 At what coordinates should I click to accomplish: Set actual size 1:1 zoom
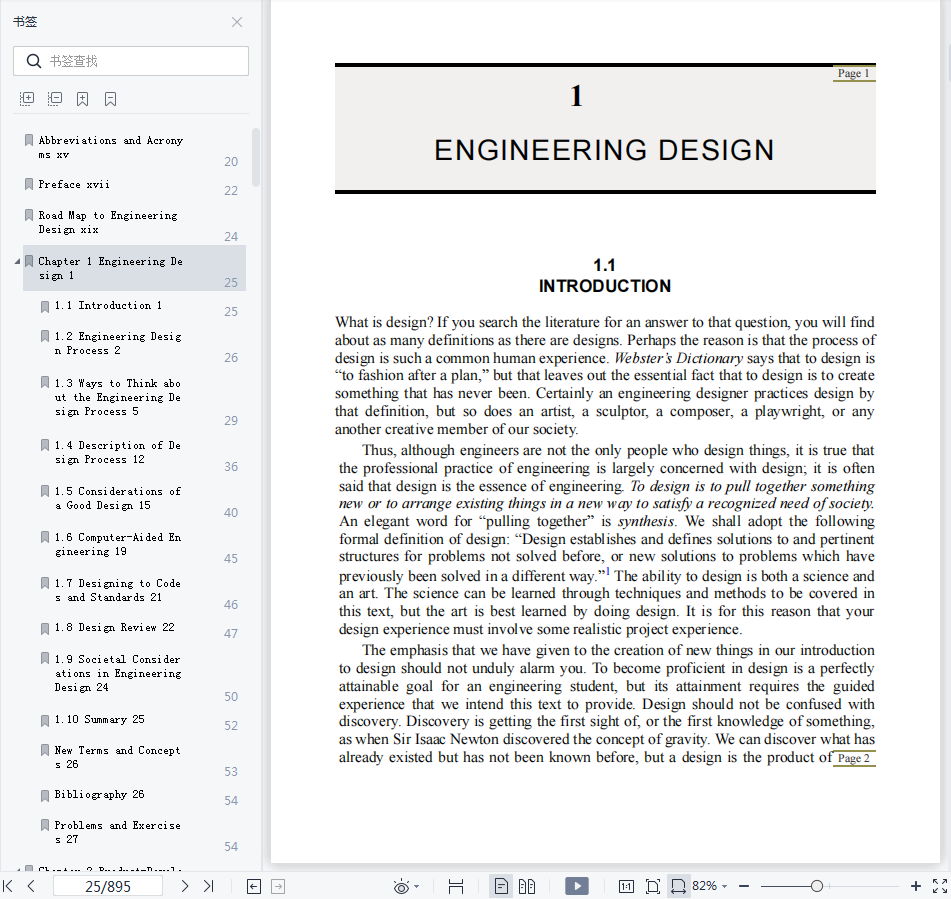coord(627,887)
